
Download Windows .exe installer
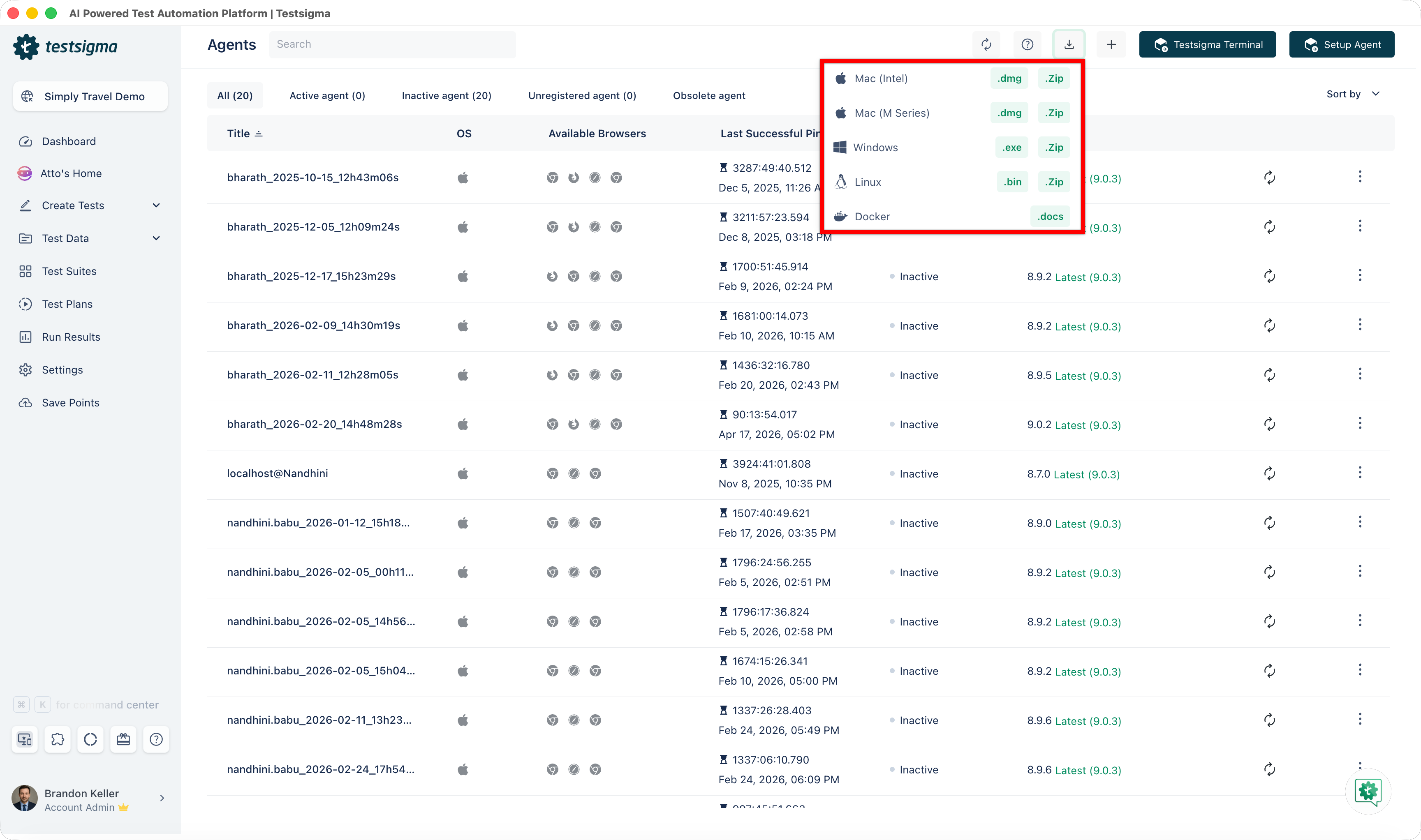pos(1011,148)
